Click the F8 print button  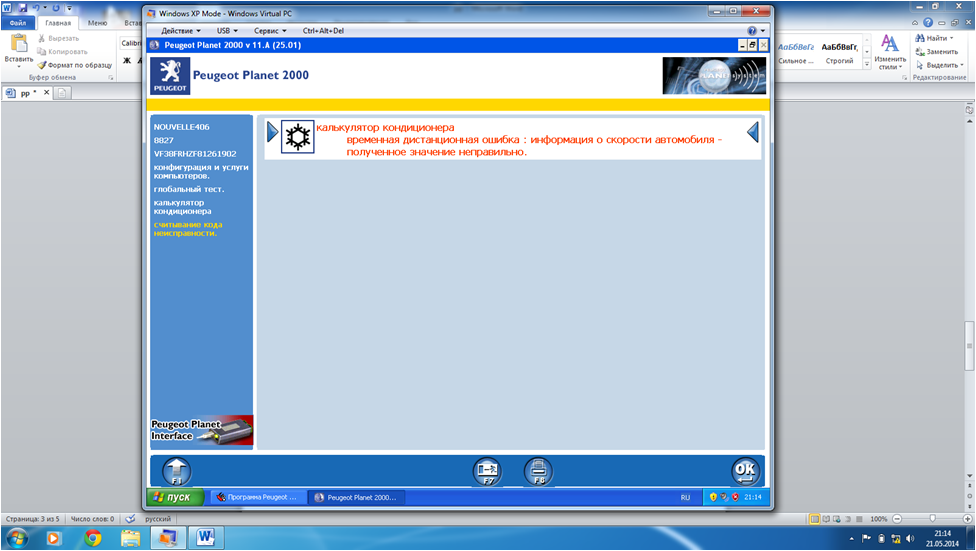(538, 471)
